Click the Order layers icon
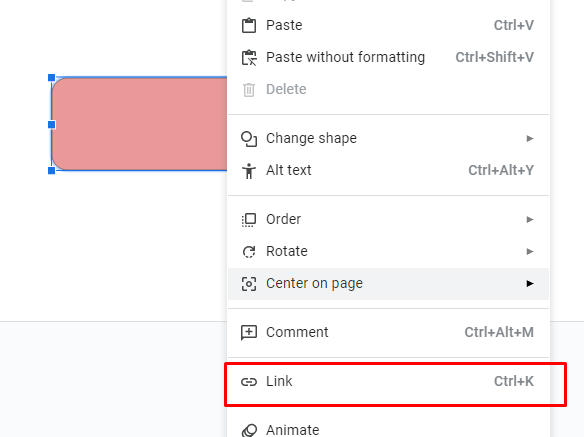This screenshot has width=584, height=437. point(249,220)
